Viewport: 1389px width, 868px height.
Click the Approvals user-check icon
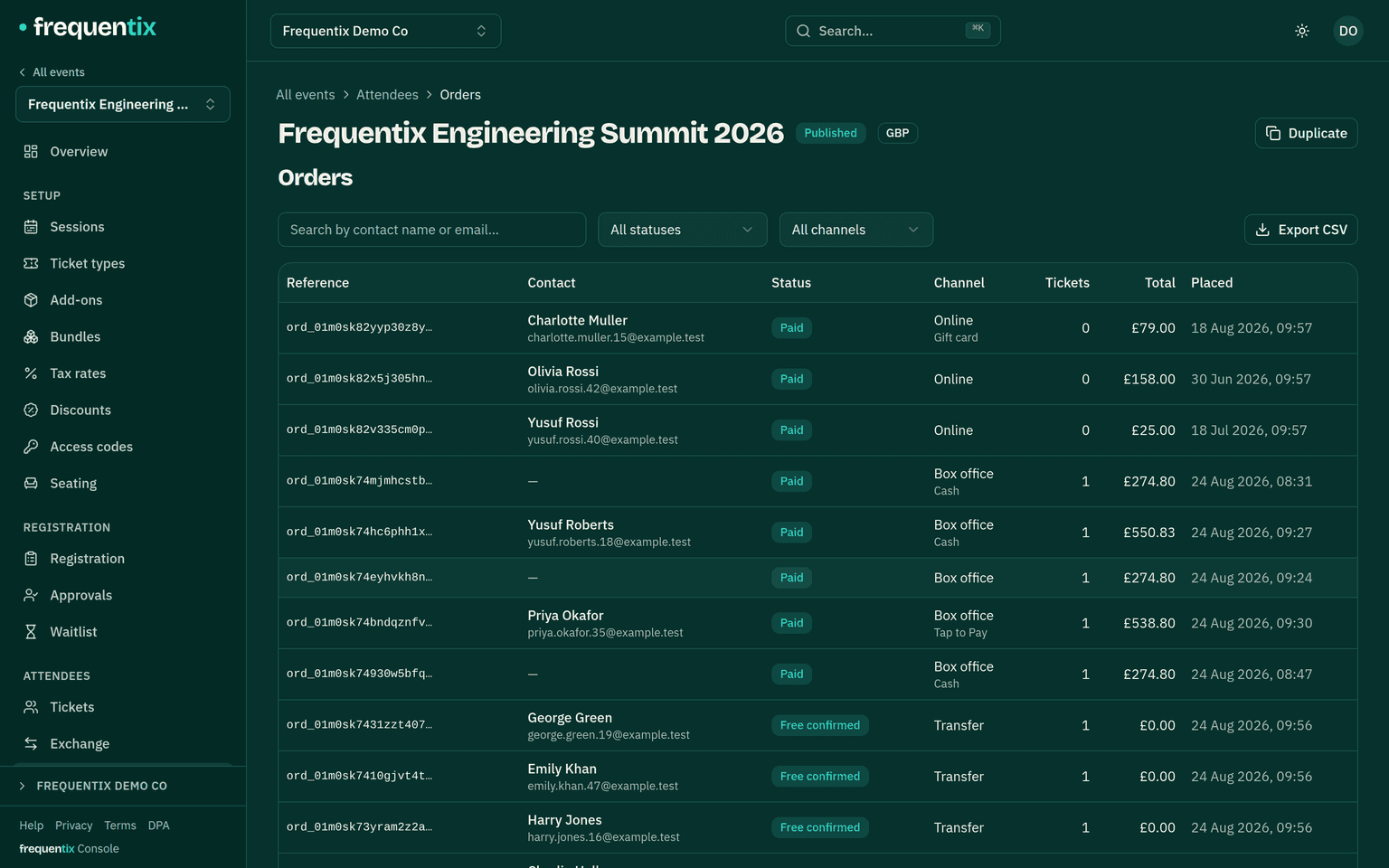[x=31, y=595]
